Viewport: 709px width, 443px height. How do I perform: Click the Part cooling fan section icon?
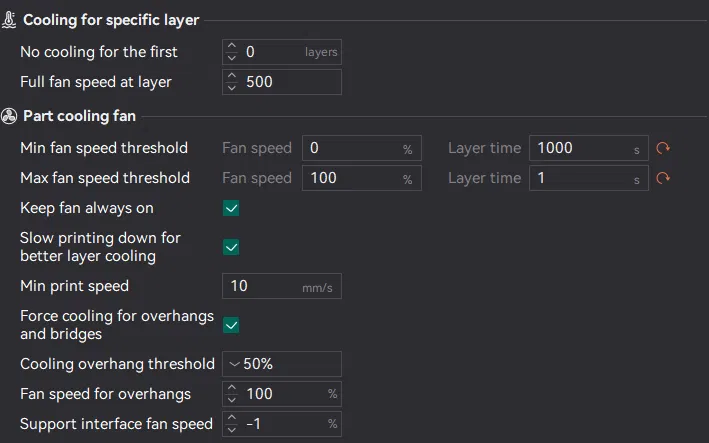[10, 116]
